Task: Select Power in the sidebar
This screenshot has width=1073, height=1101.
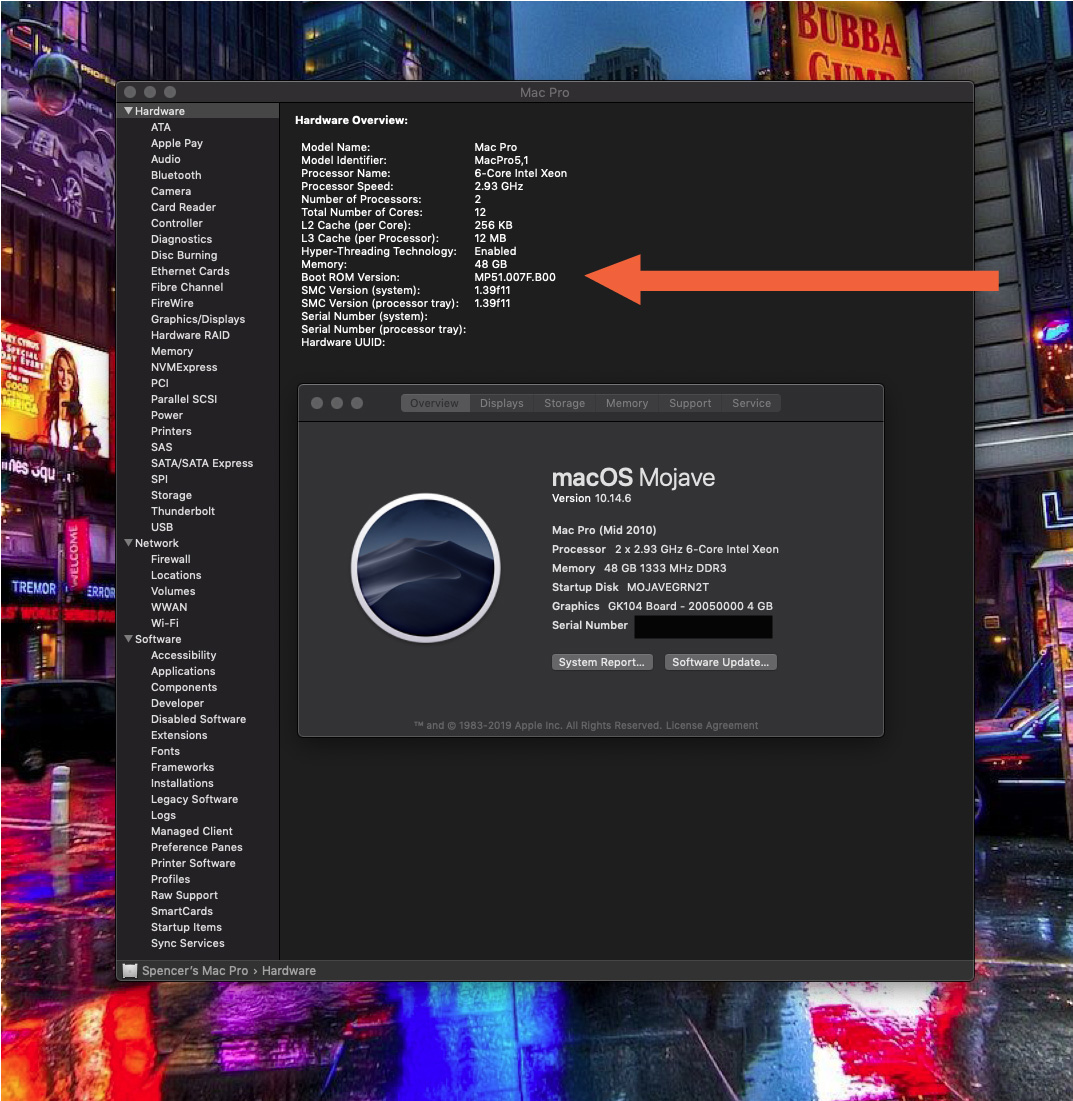Action: pos(166,416)
